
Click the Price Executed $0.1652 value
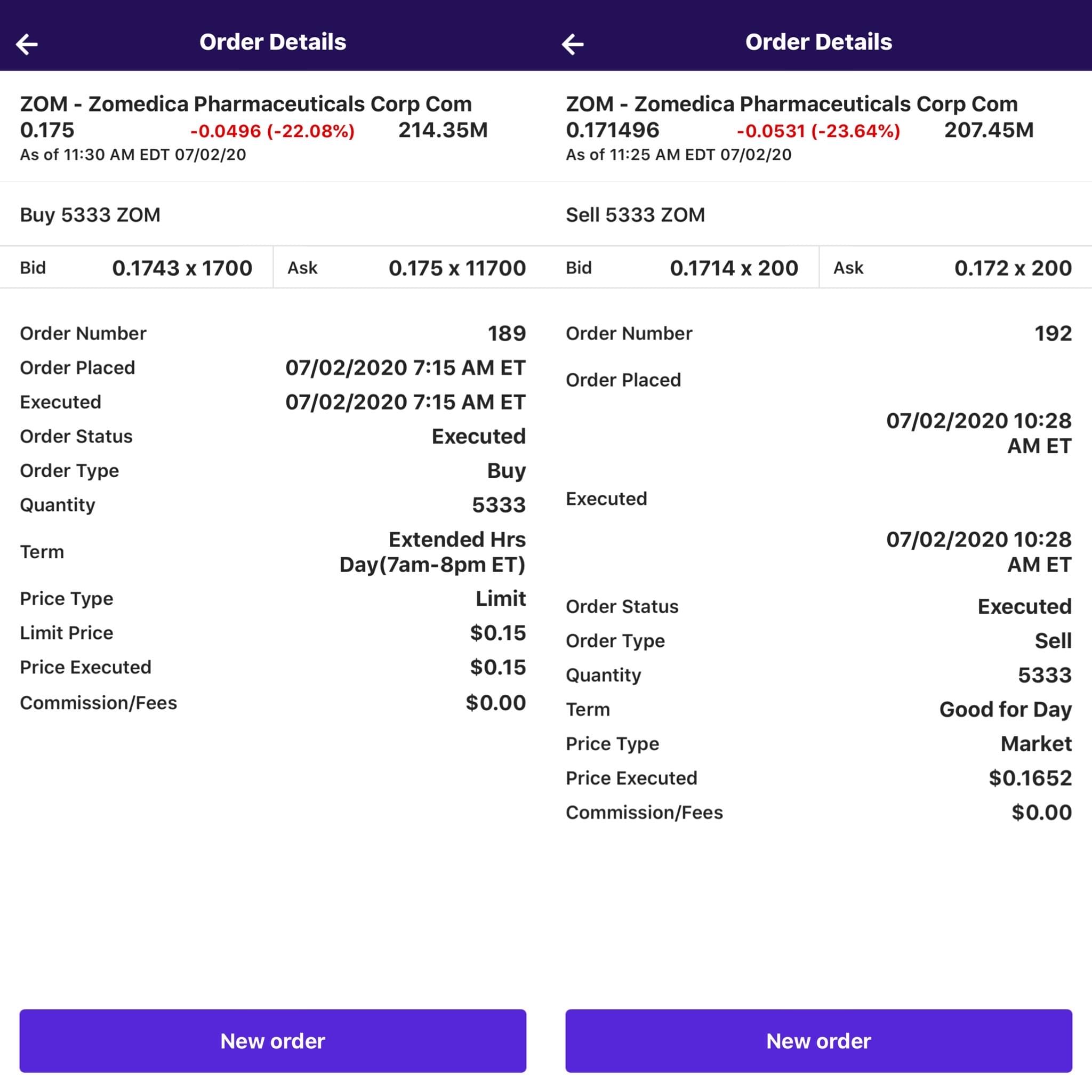[x=1030, y=778]
